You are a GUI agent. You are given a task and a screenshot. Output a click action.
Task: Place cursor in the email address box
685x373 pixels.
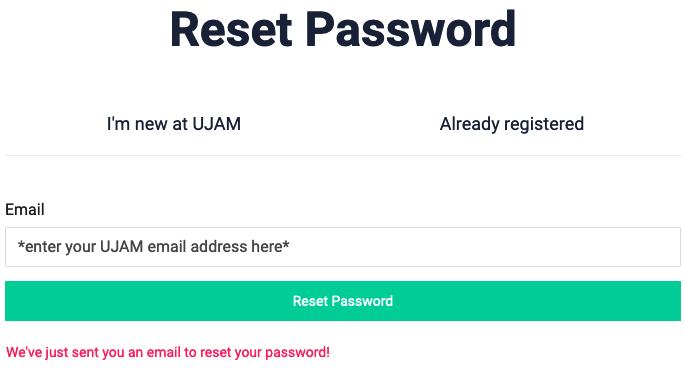(x=343, y=247)
